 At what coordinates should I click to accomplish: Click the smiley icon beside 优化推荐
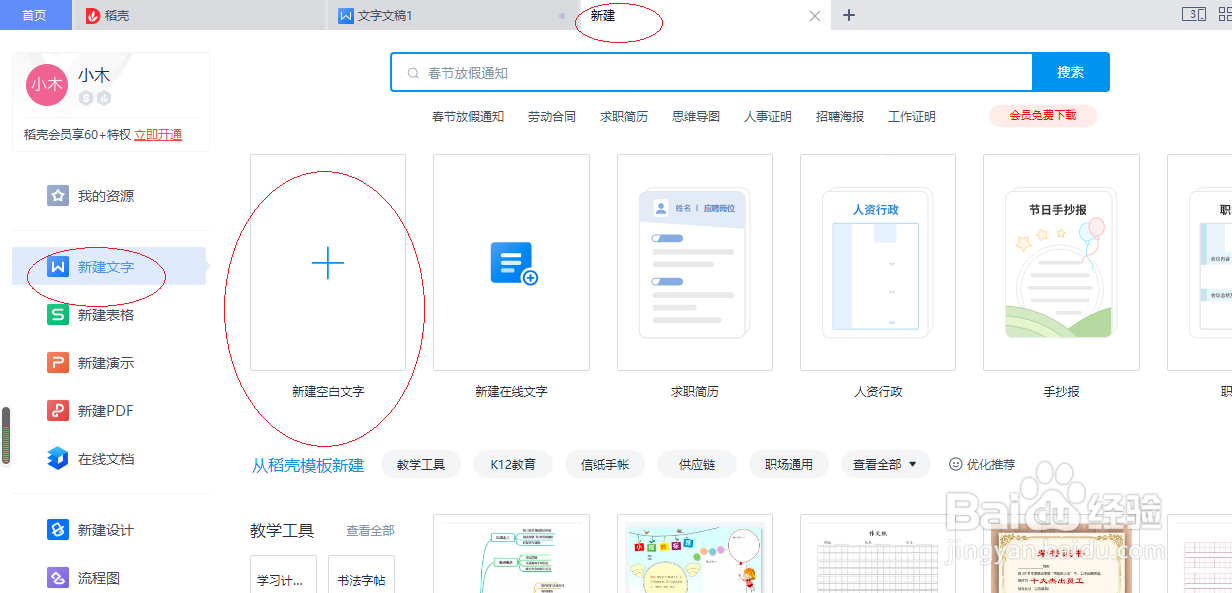point(955,464)
